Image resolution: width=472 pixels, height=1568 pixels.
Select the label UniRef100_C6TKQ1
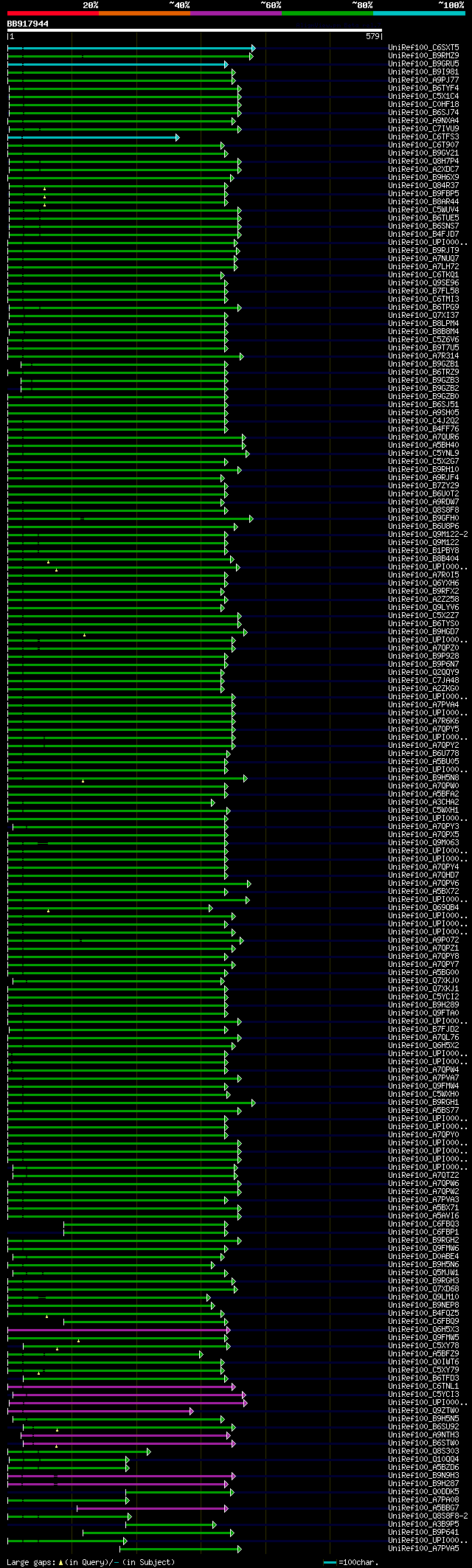point(423,274)
